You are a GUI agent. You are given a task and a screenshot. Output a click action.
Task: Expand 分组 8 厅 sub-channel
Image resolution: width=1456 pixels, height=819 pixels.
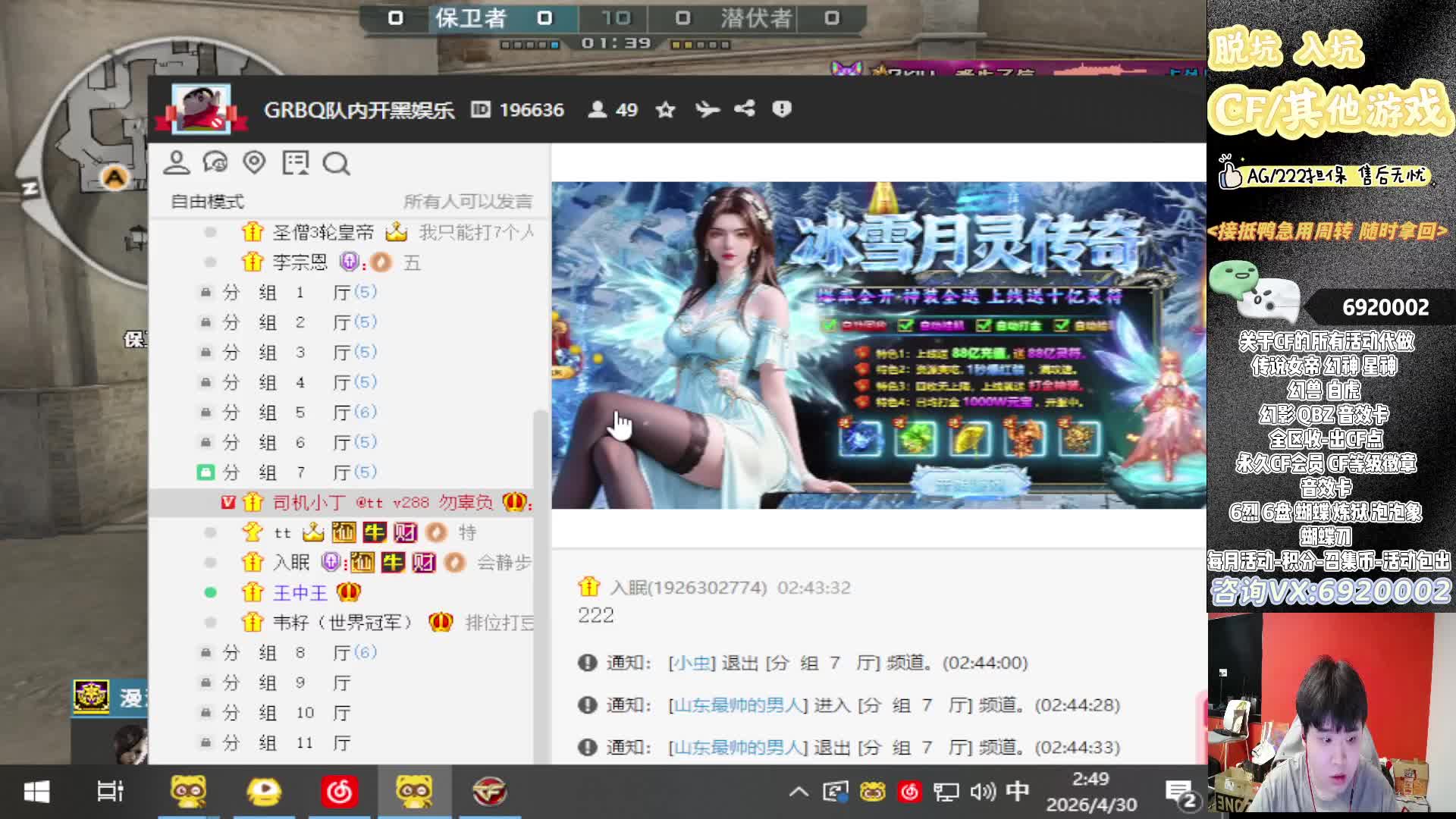[x=288, y=653]
